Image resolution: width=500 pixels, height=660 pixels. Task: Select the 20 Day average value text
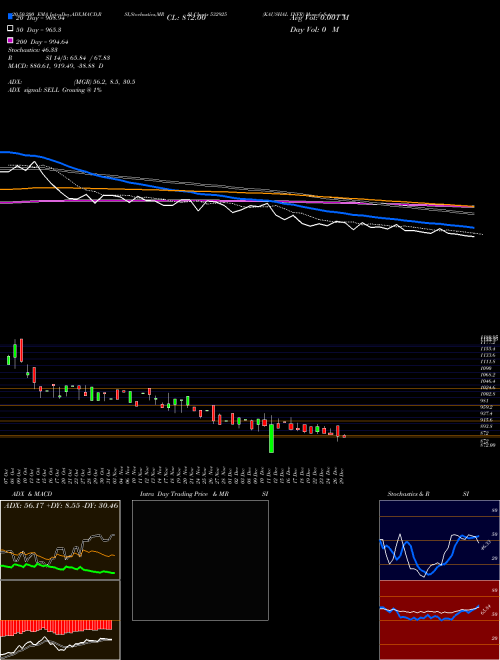40,18
